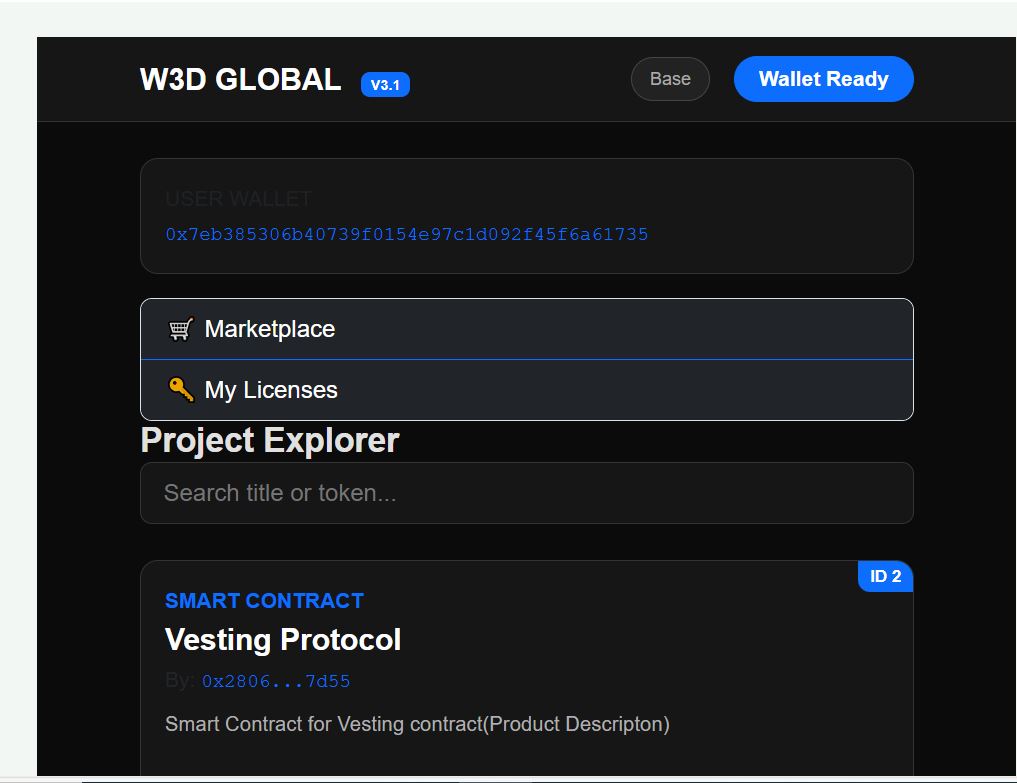This screenshot has height=783, width=1017.
Task: Click the shopping cart icon beside Marketplace
Action: [x=181, y=329]
